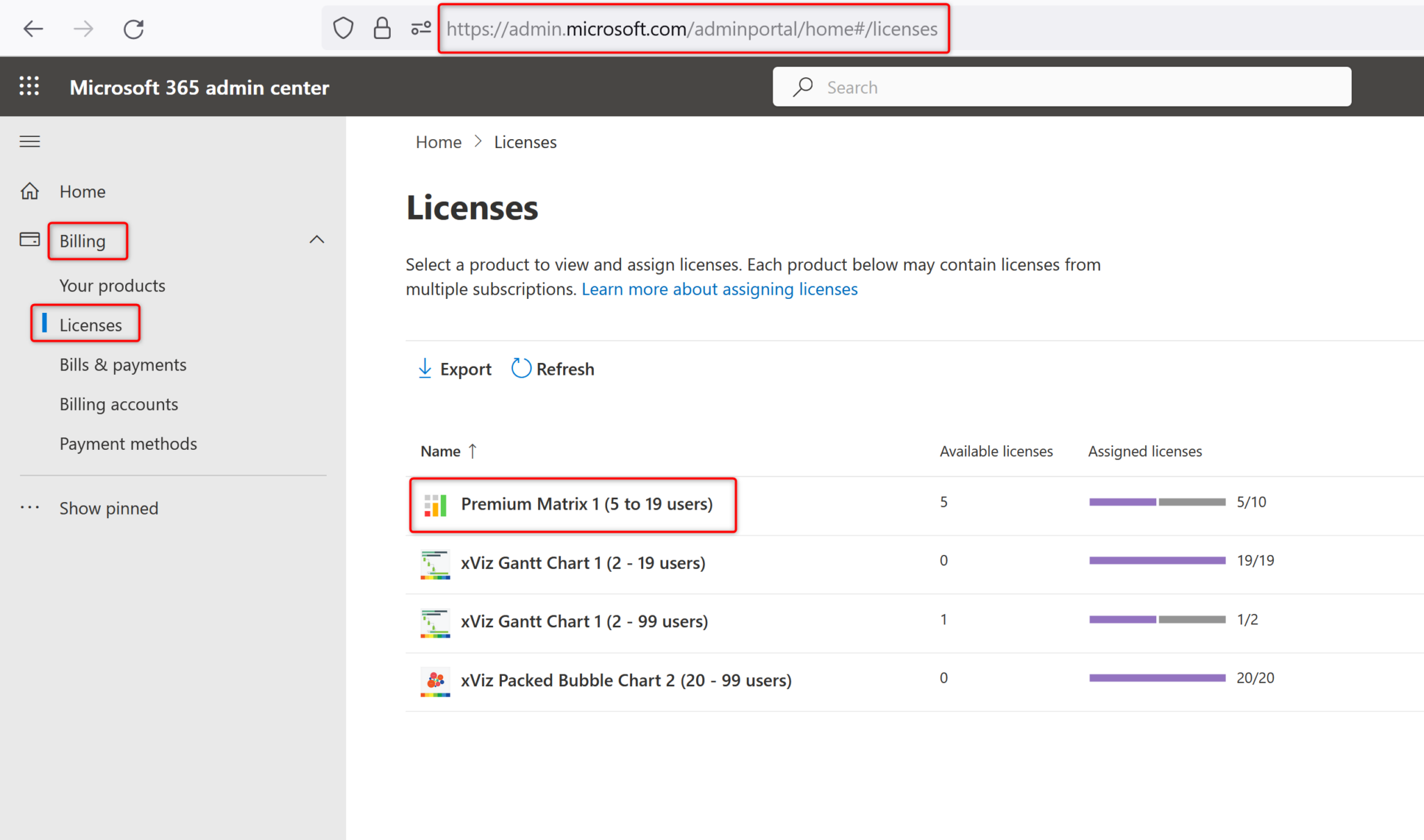This screenshot has width=1424, height=840.
Task: Click Premium Matrix assigned licenses progress bar
Action: click(x=1156, y=501)
